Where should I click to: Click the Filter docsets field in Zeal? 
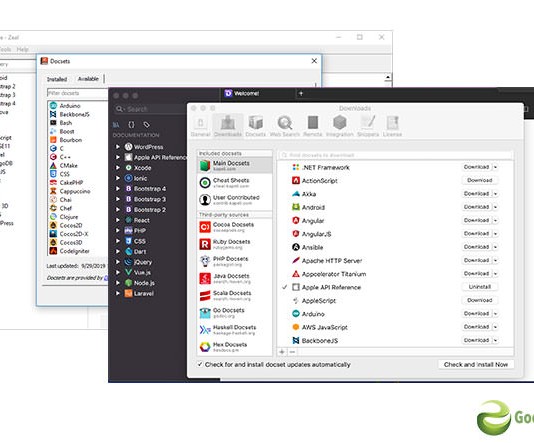point(78,93)
